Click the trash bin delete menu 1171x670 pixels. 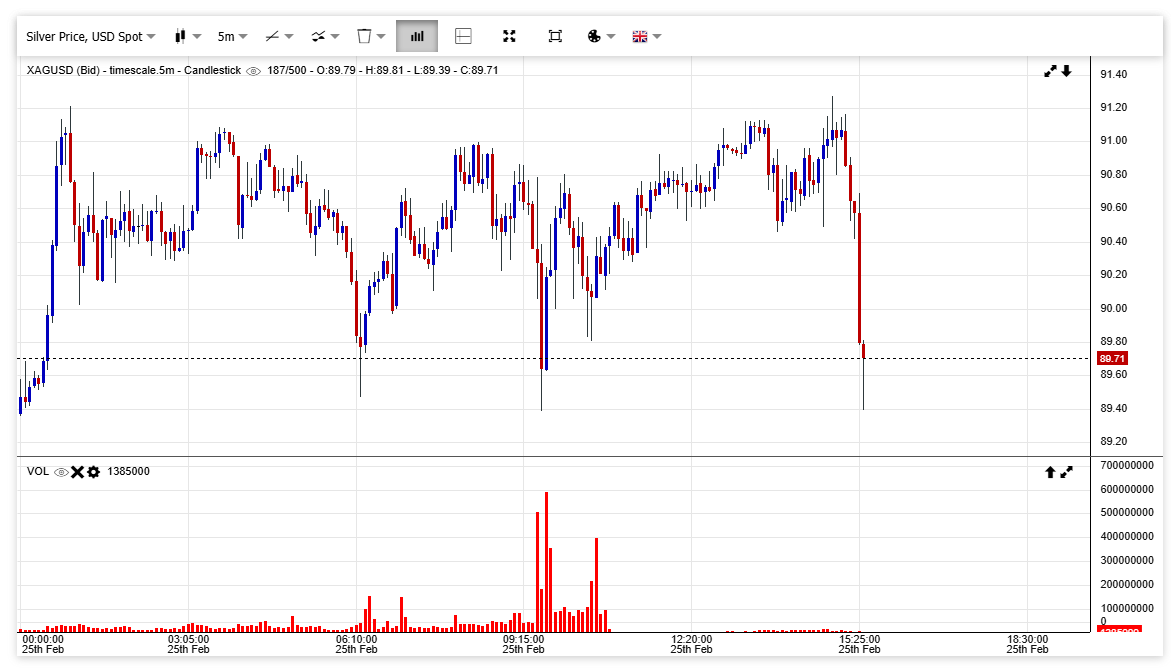point(371,36)
